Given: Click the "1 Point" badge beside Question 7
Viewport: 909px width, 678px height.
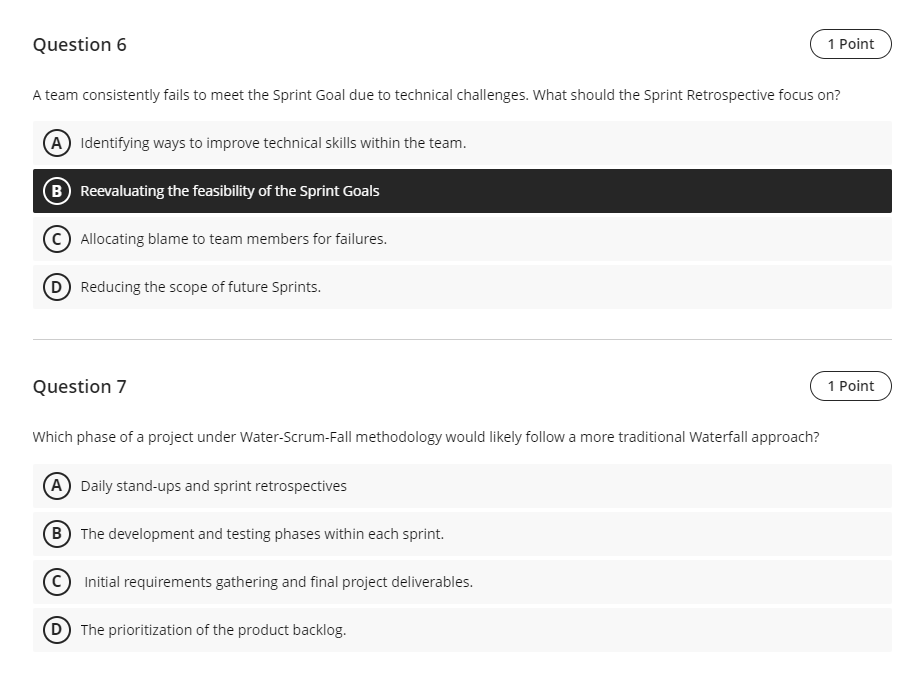Looking at the screenshot, I should [850, 386].
